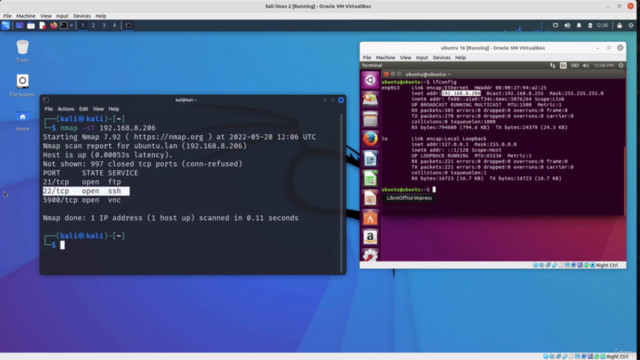Open the sound indicator in Ubuntu top bar
Image resolution: width=640 pixels, height=360 pixels.
pos(586,65)
